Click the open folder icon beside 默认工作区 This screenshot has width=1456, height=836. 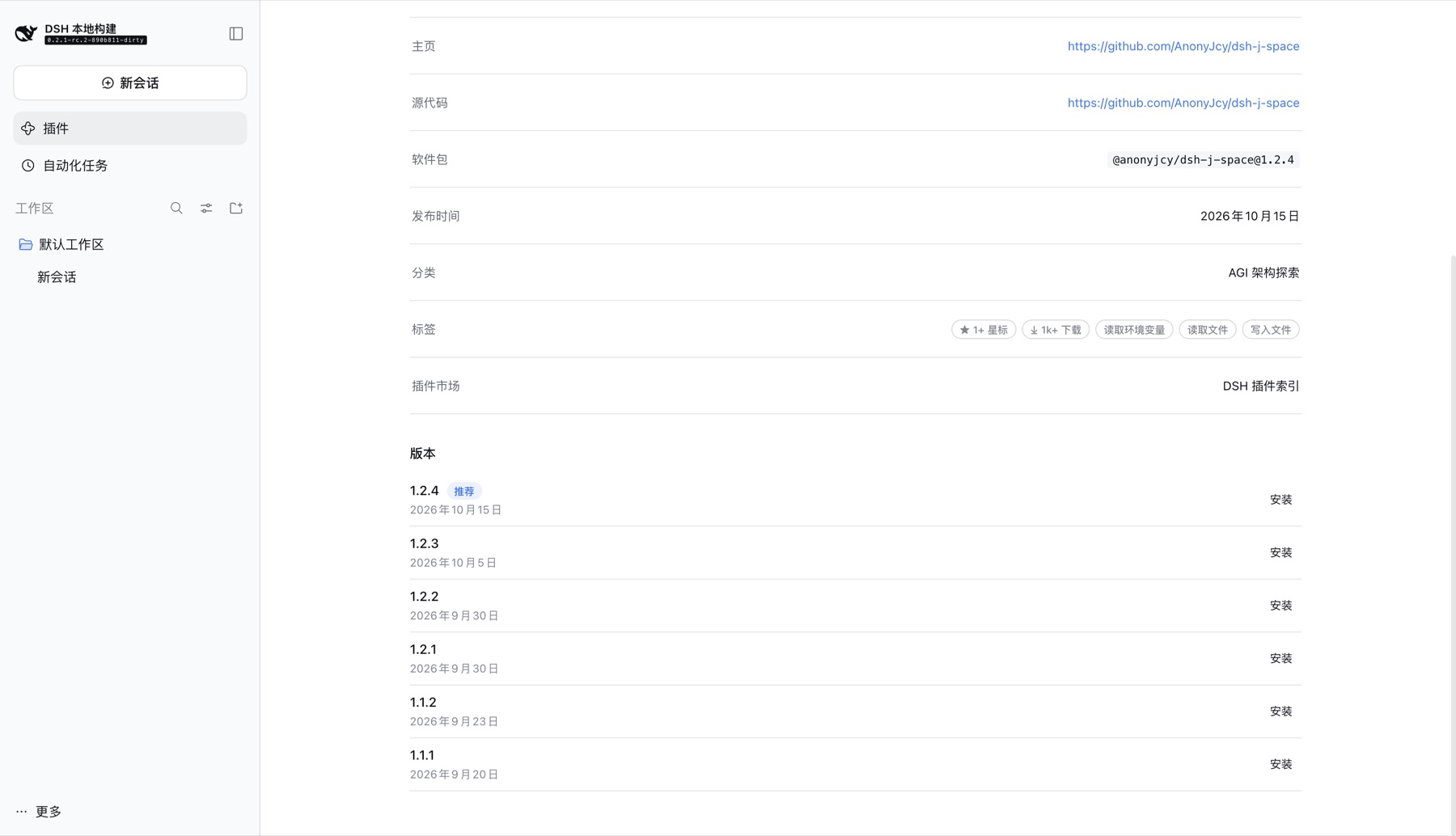pyautogui.click(x=26, y=244)
